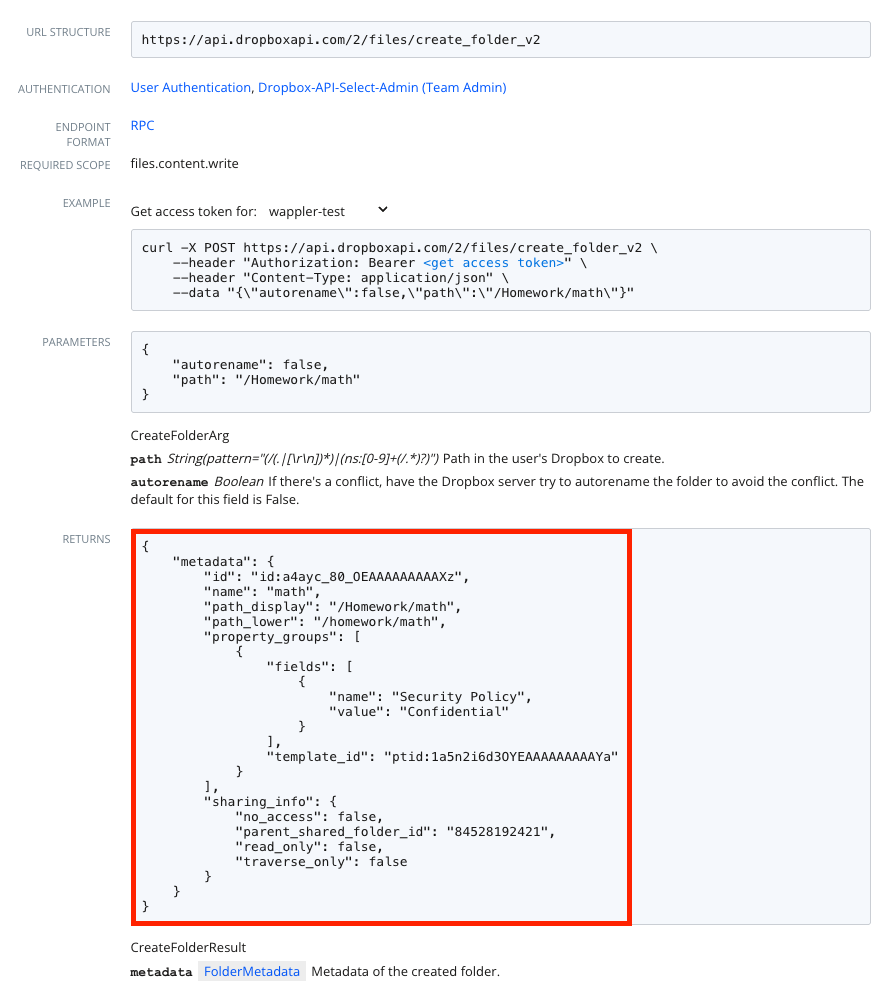
Task: Open Dropbox-API-Select-Admin (Team Admin) link
Action: [x=382, y=87]
